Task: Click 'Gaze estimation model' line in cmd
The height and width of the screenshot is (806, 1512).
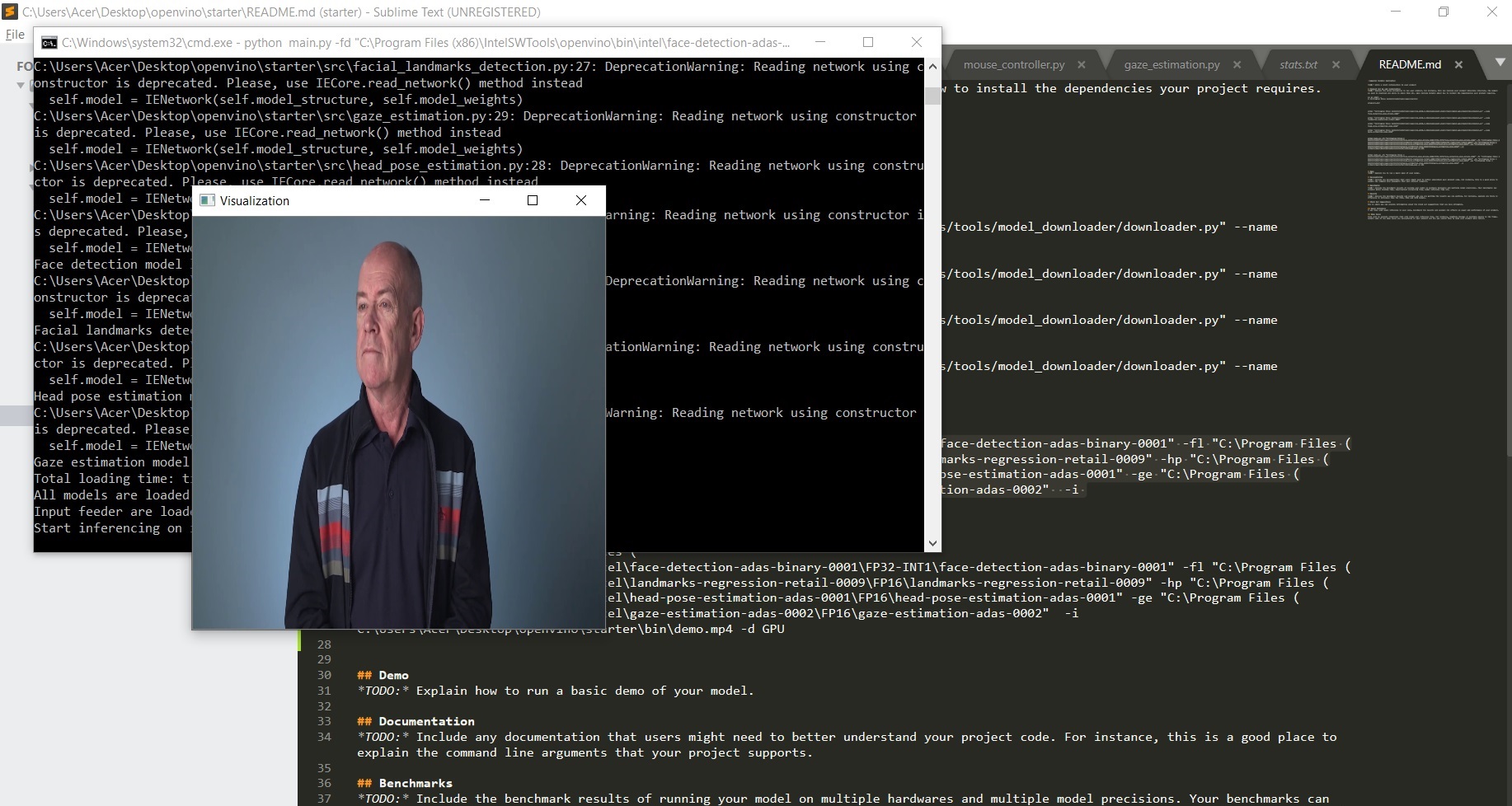Action: tap(112, 462)
